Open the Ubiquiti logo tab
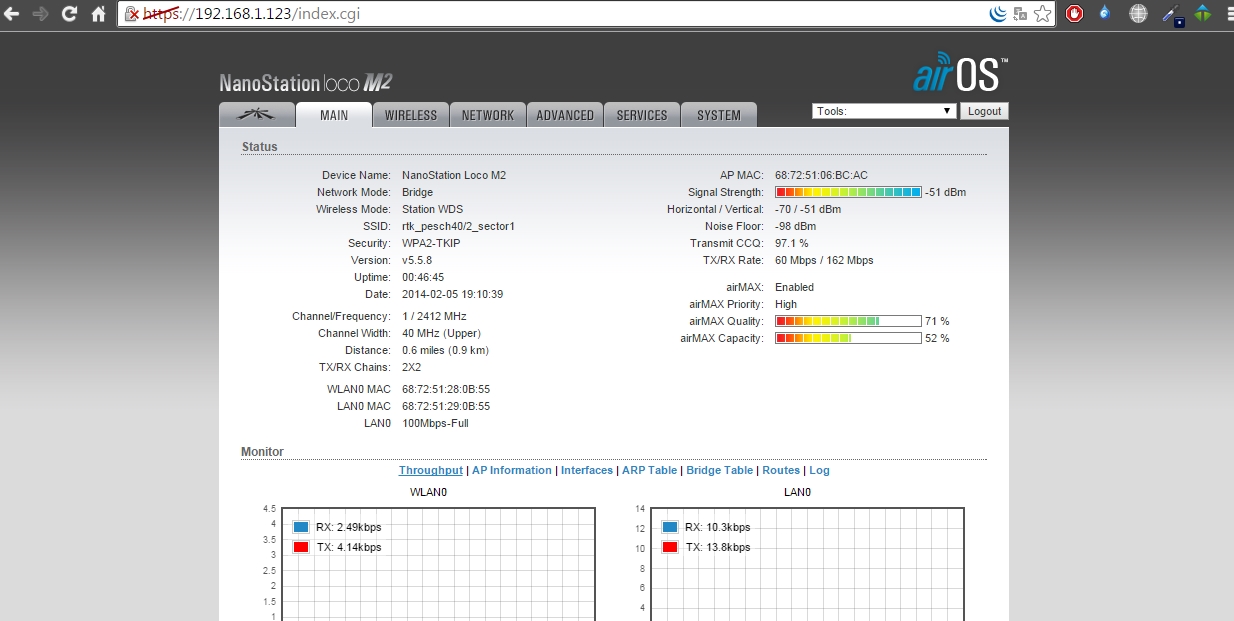Image resolution: width=1234 pixels, height=621 pixels. pyautogui.click(x=257, y=115)
